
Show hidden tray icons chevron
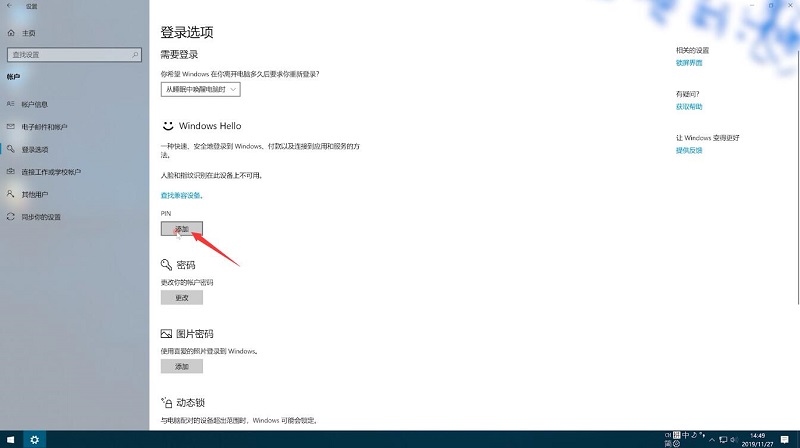click(712, 439)
